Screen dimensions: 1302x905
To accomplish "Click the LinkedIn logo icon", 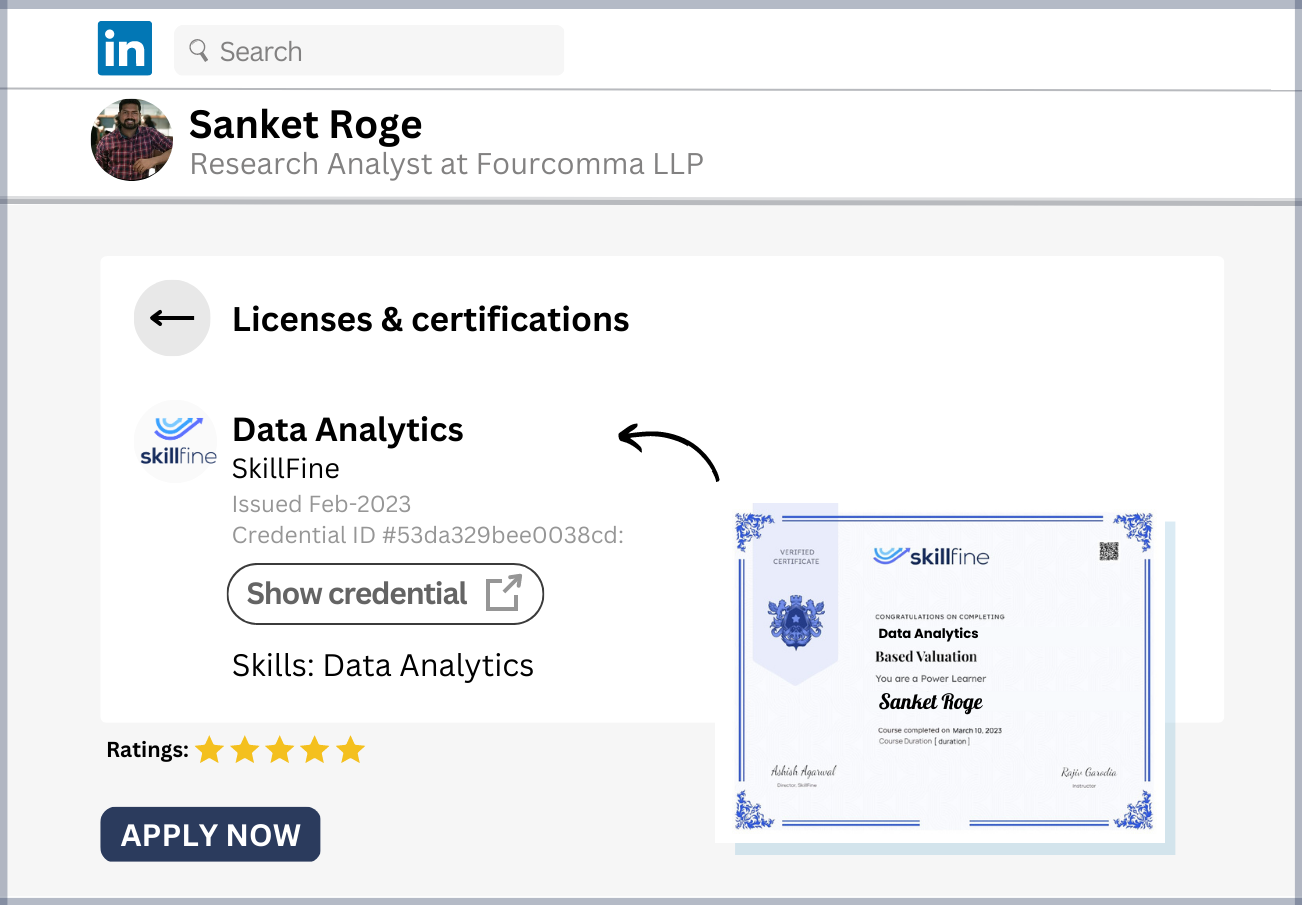I will click(125, 50).
